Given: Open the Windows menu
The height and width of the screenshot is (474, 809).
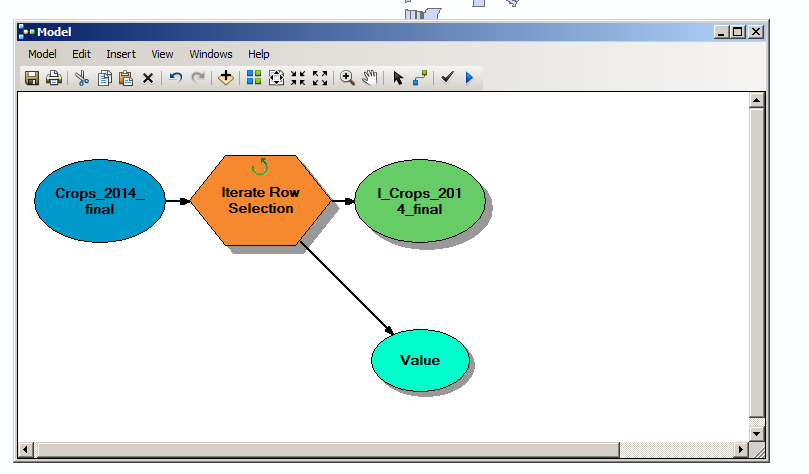Looking at the screenshot, I should click(x=211, y=54).
